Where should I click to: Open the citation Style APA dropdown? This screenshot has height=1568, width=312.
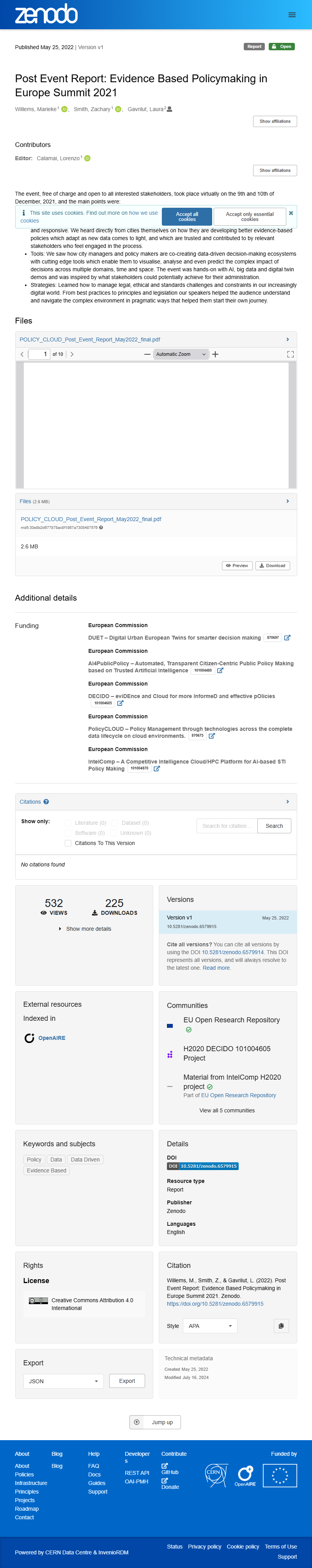[x=210, y=1326]
